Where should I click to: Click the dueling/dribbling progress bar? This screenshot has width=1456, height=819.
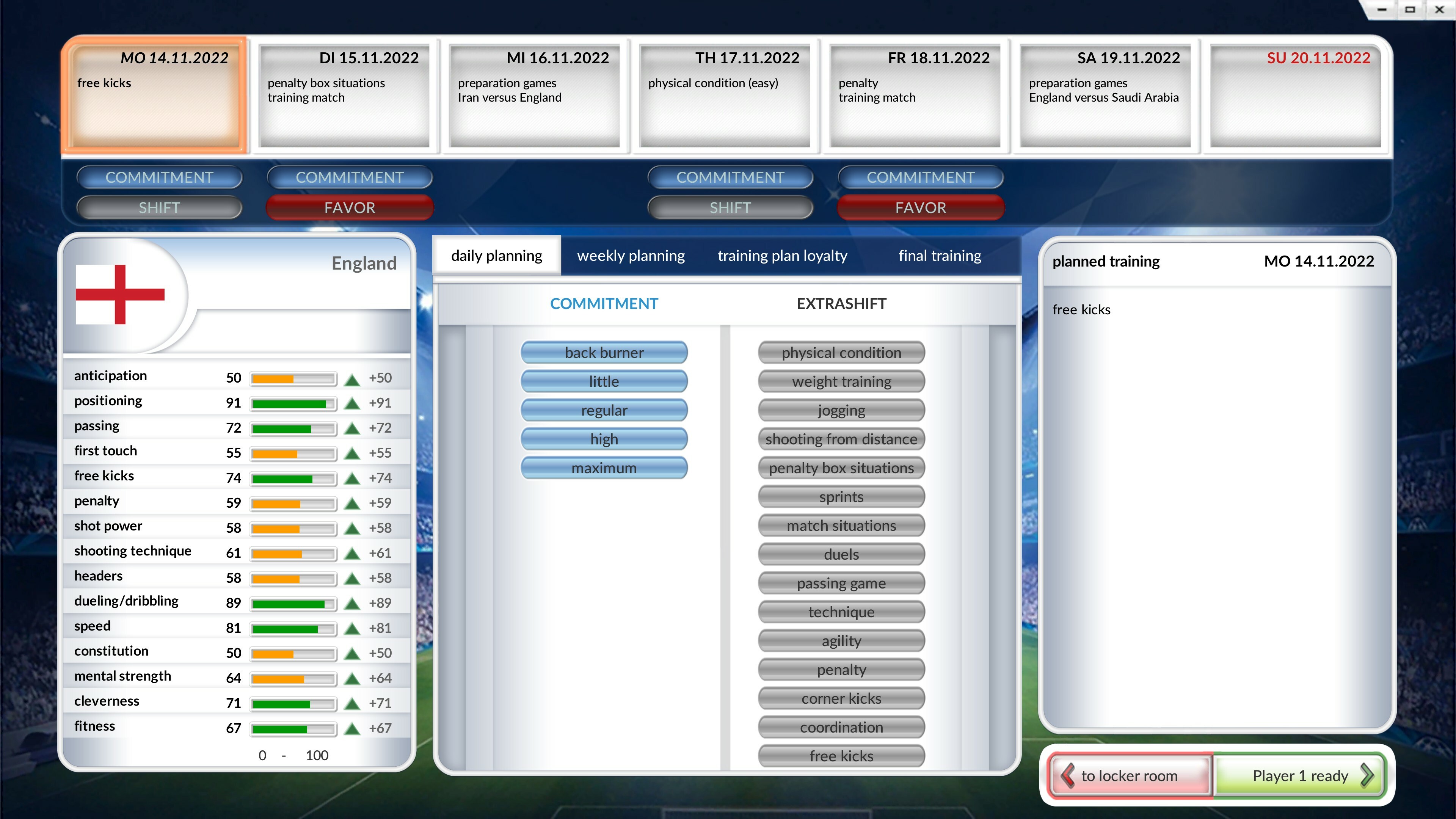tap(293, 604)
